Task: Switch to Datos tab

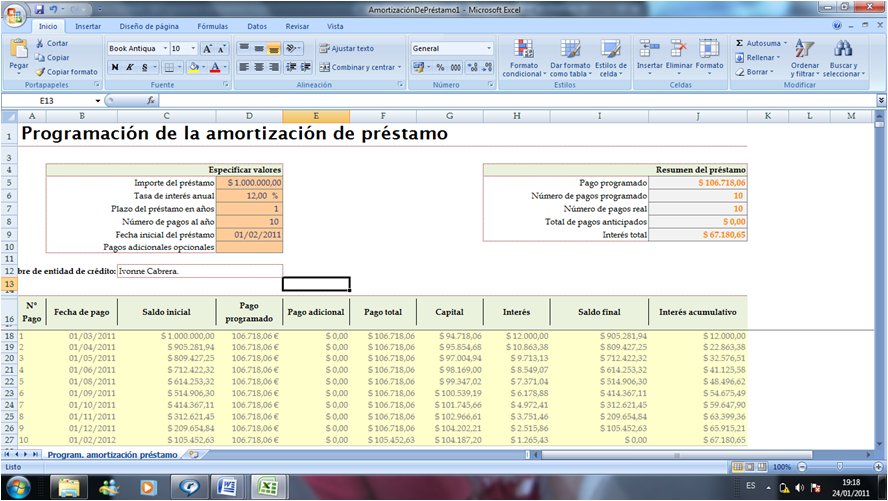Action: (x=257, y=26)
